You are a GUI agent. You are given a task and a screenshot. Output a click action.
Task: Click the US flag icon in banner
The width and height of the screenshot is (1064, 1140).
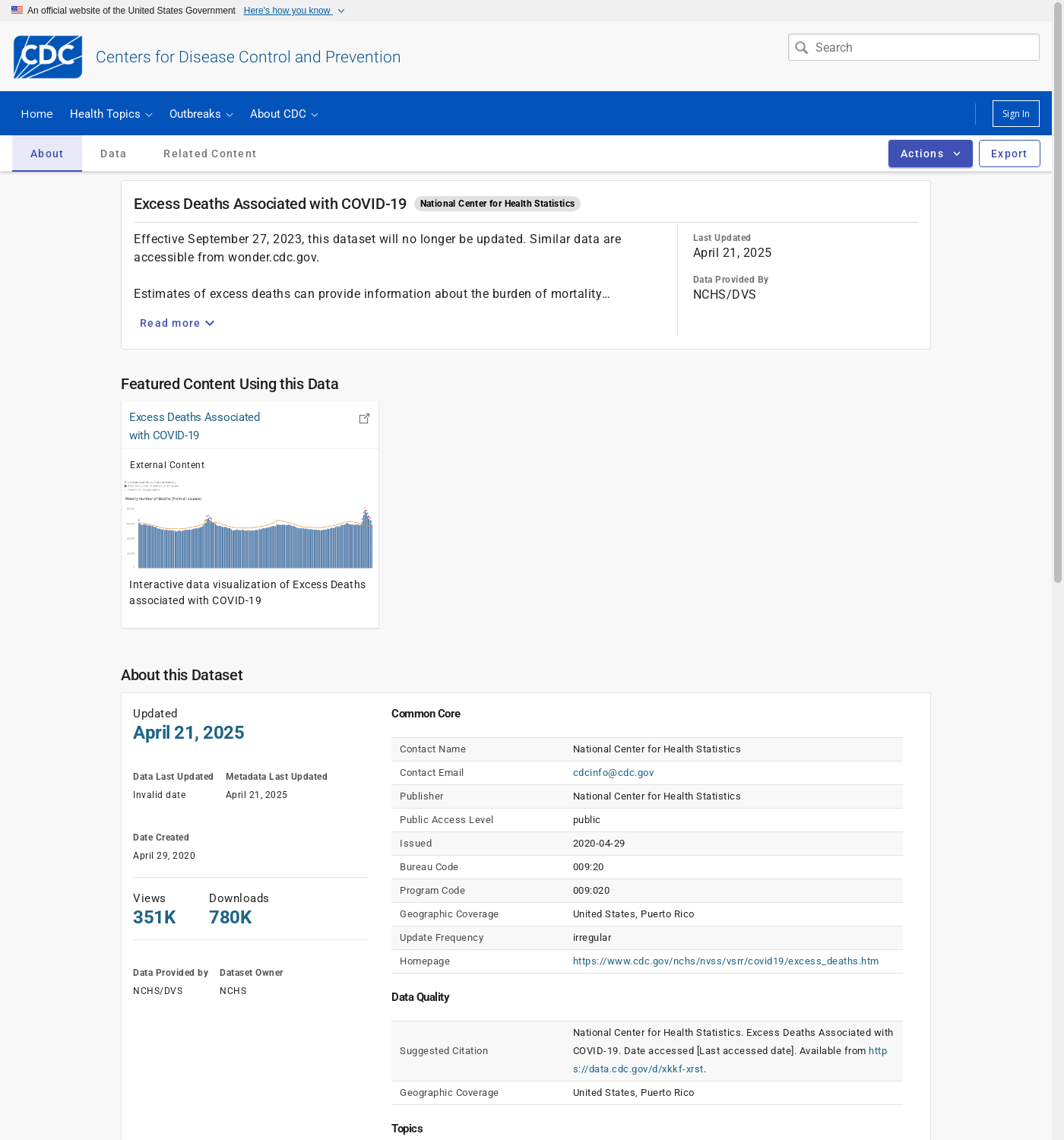[x=17, y=11]
